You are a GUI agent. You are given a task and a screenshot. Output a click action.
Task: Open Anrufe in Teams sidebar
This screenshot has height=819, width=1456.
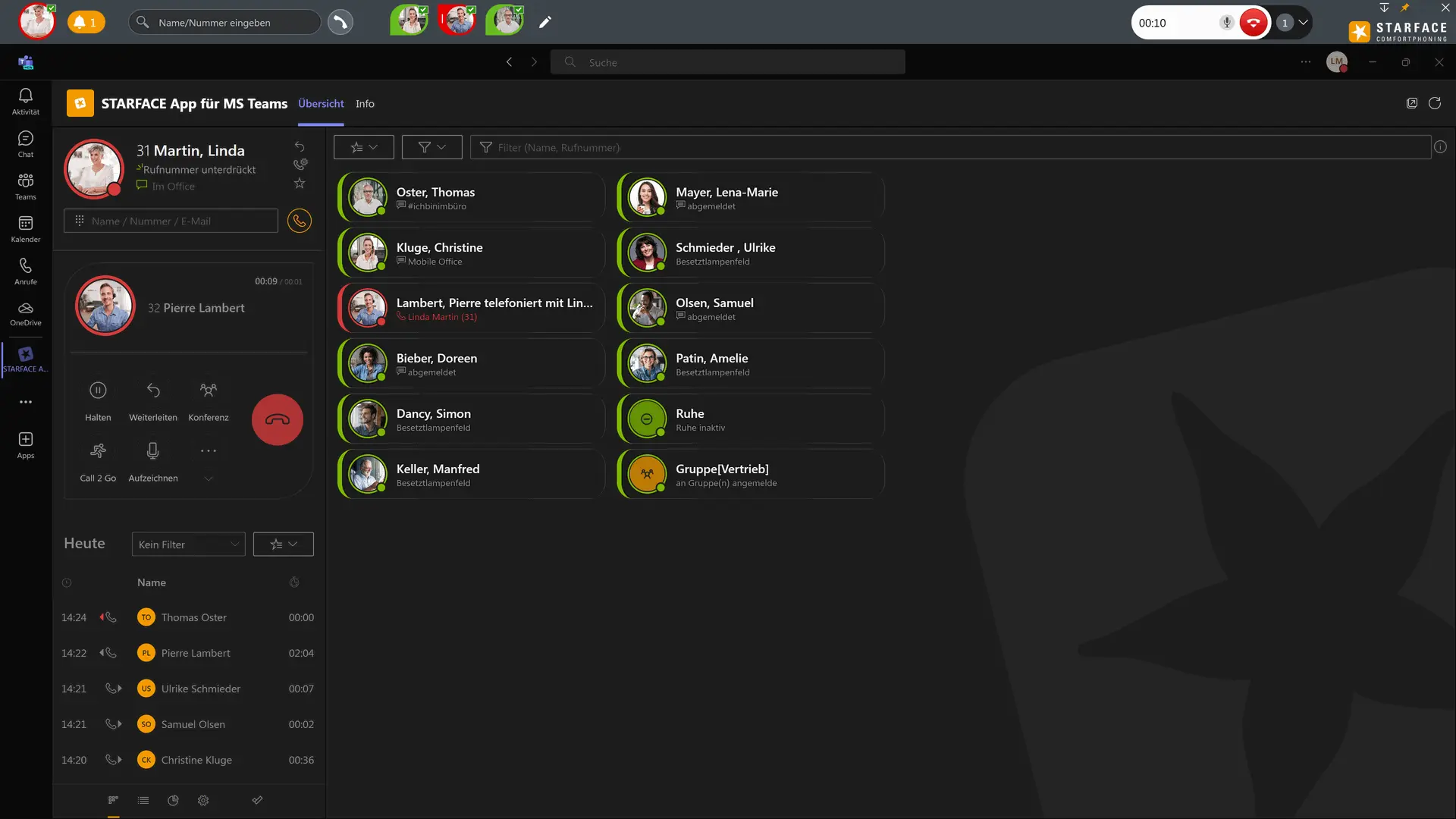tap(26, 271)
